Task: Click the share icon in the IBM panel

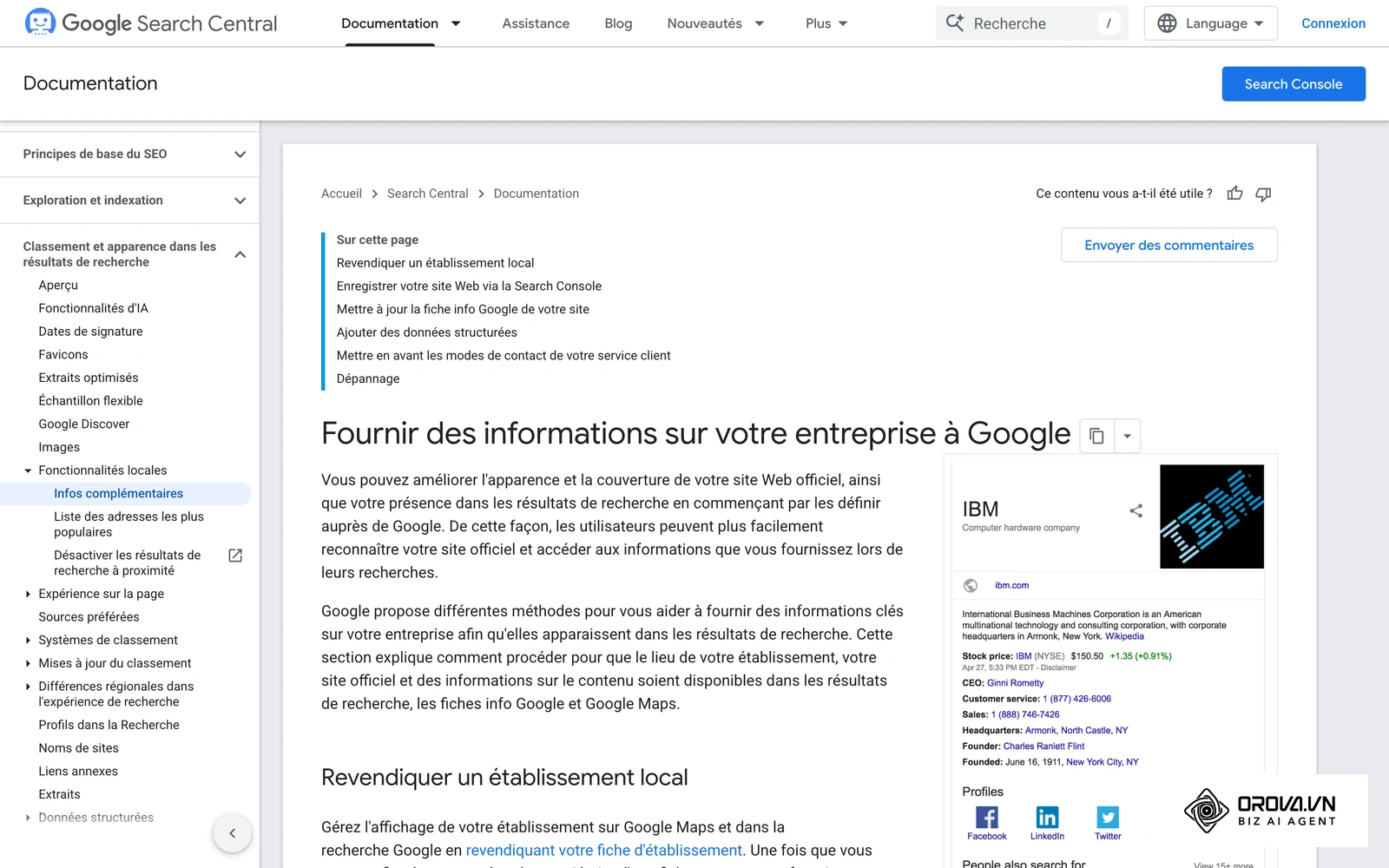Action: 1136,510
